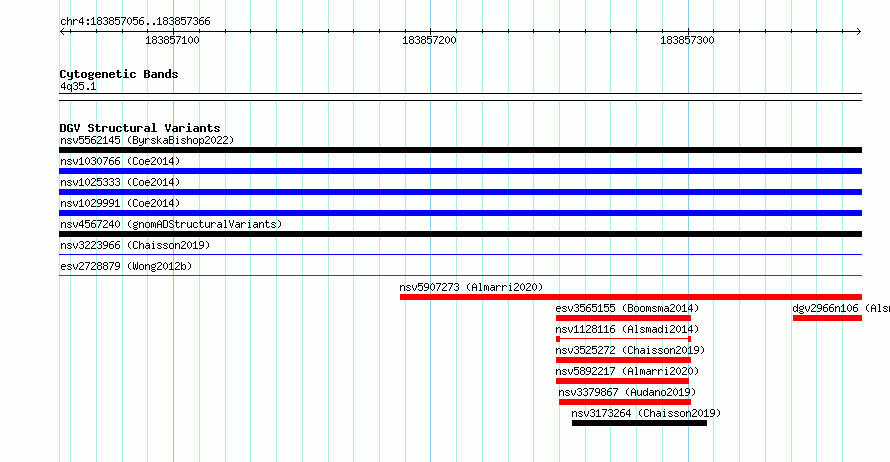The image size is (890, 462).
Task: Click the 183857300 ruler position
Action: [x=687, y=40]
